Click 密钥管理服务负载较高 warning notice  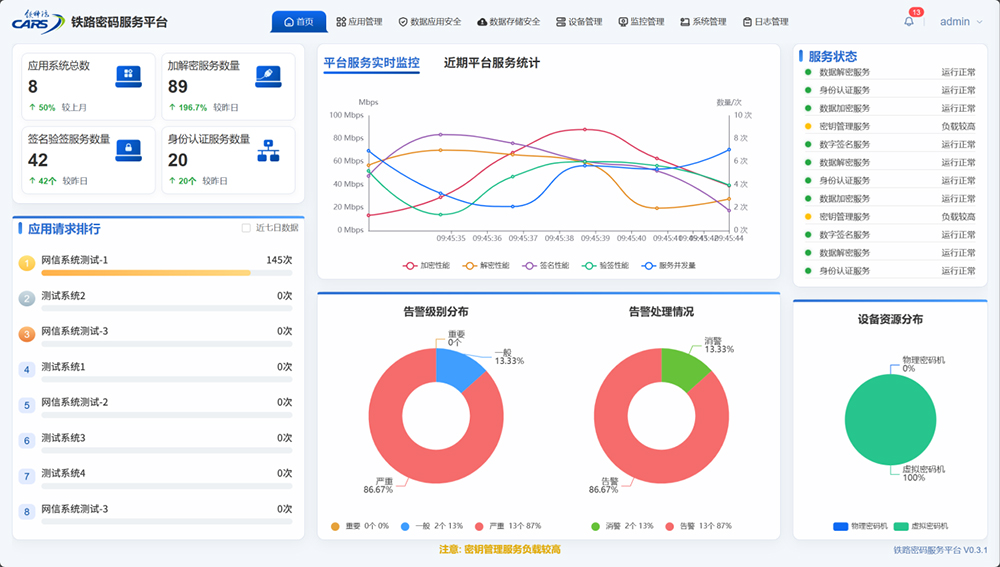500,549
